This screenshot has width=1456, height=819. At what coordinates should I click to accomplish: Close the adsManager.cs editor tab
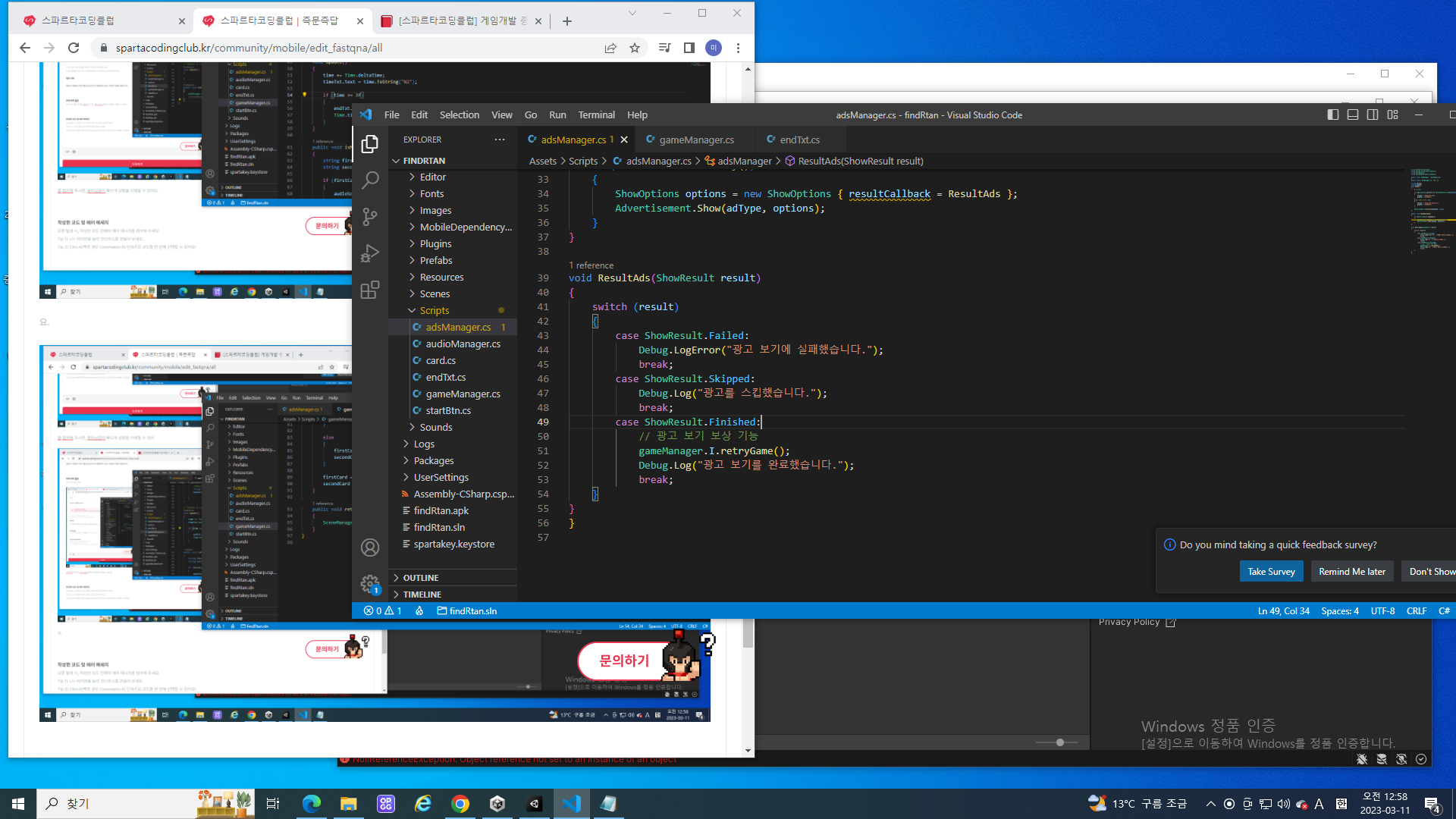pos(624,140)
